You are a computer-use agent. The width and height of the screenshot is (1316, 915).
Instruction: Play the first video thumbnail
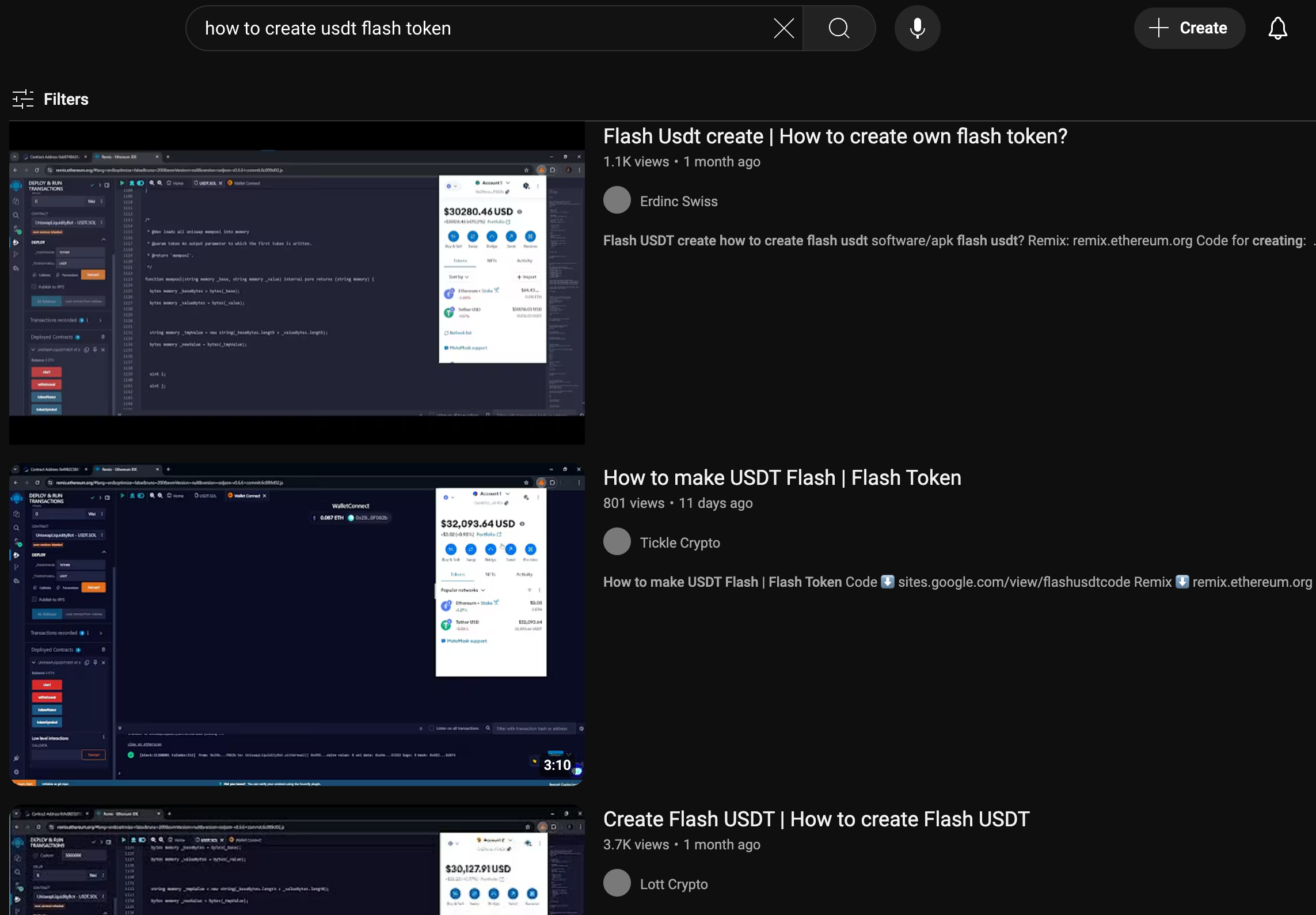(296, 283)
